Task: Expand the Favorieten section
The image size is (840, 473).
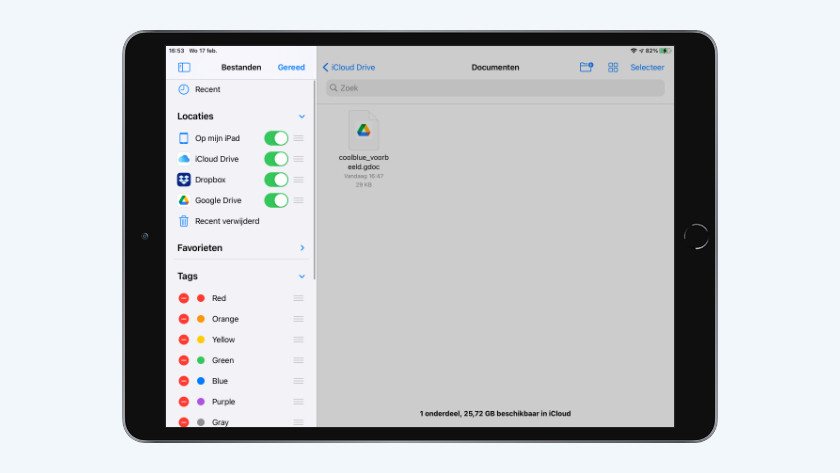Action: point(302,248)
